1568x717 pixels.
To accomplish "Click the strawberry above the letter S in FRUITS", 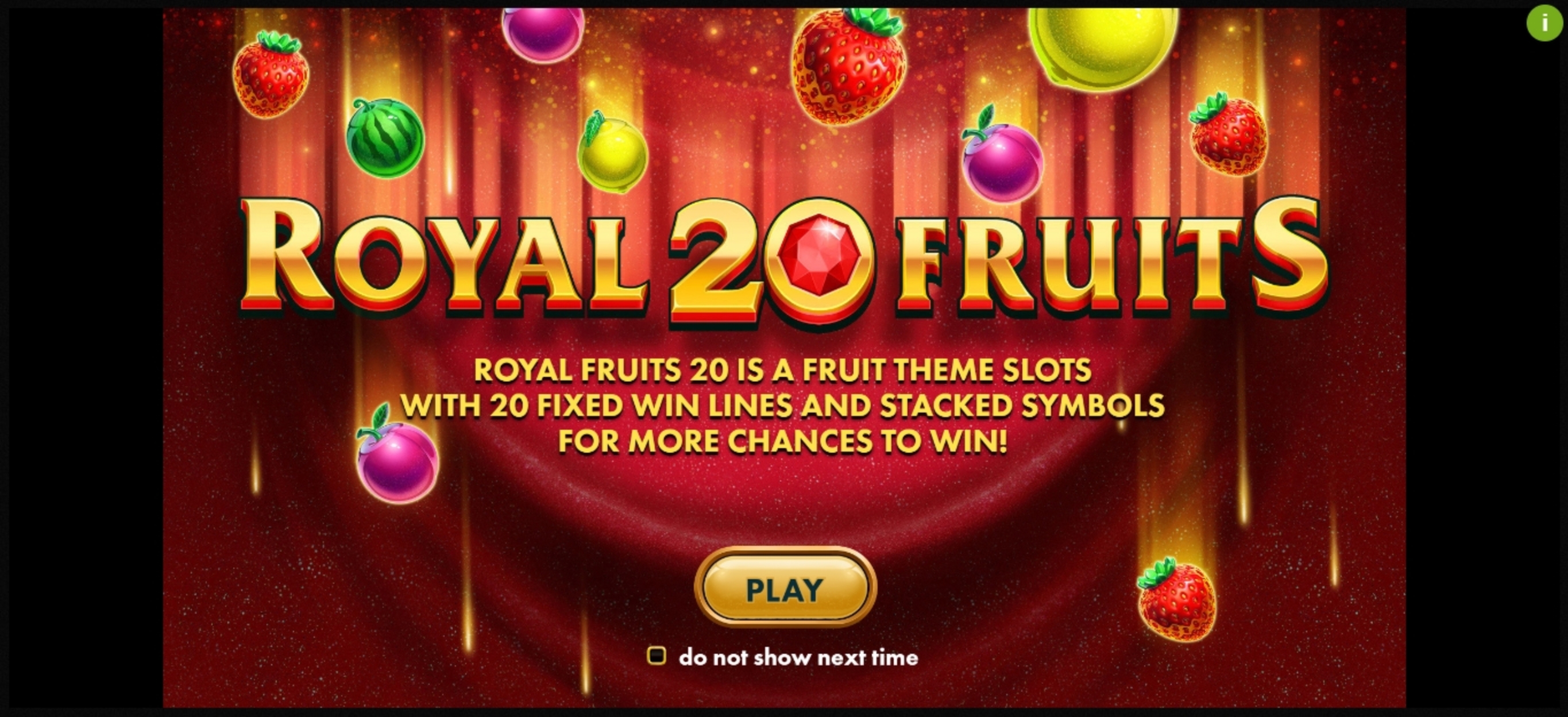I will (x=1229, y=134).
